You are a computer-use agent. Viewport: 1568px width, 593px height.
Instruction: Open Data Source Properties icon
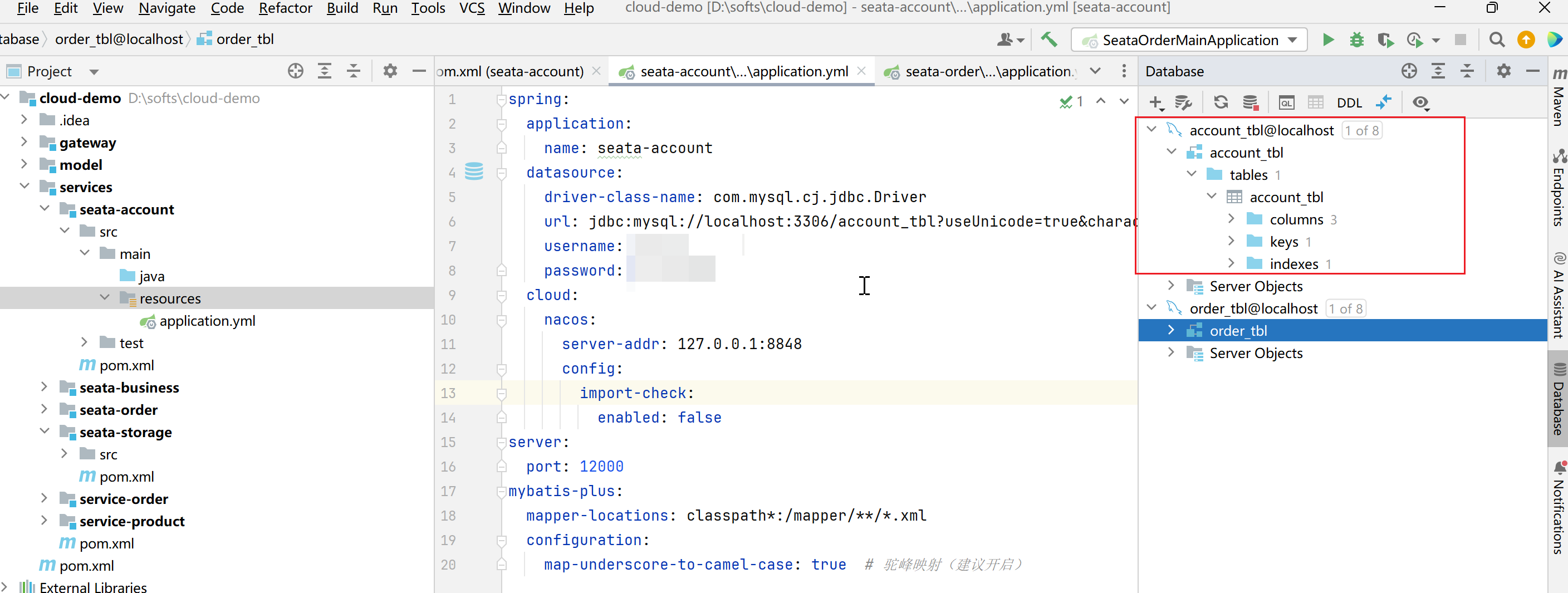[x=1183, y=103]
